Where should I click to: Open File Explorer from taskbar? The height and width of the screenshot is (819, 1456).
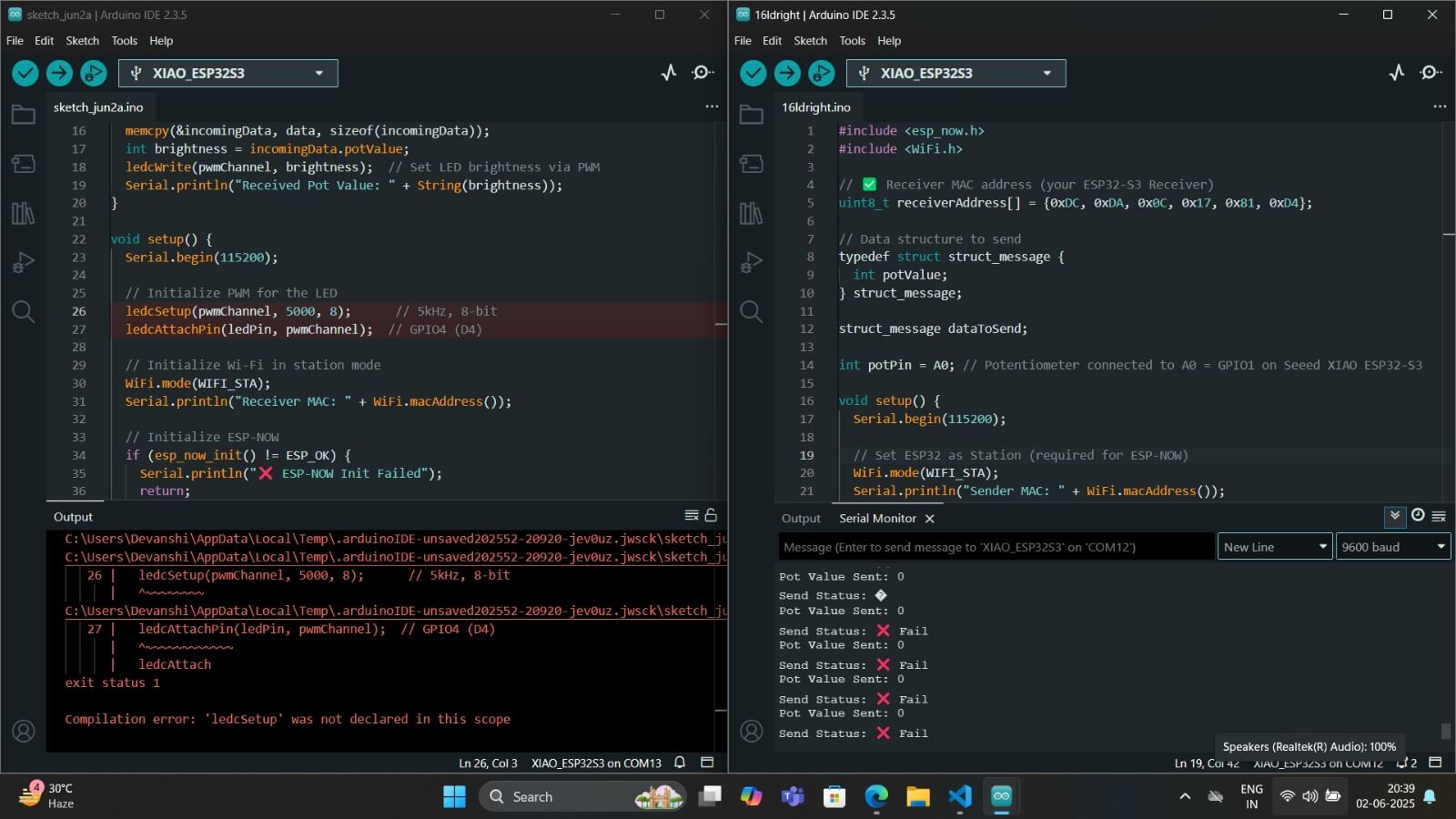pos(918,796)
